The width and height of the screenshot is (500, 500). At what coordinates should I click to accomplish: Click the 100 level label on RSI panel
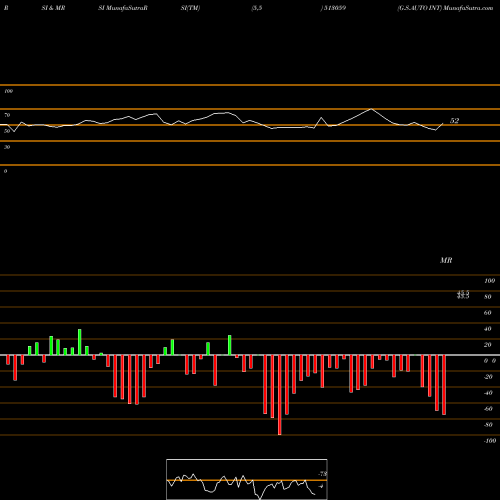click(9, 91)
